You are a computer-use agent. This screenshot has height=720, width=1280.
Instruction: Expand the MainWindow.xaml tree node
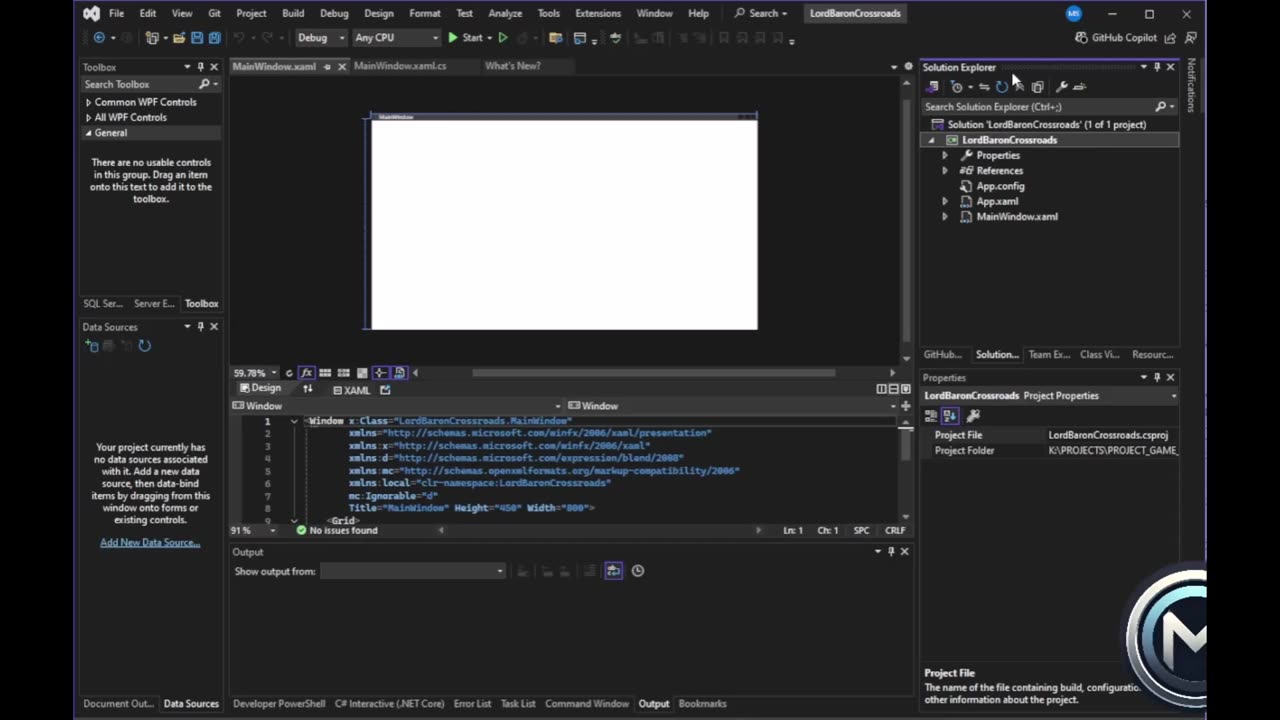tap(945, 217)
